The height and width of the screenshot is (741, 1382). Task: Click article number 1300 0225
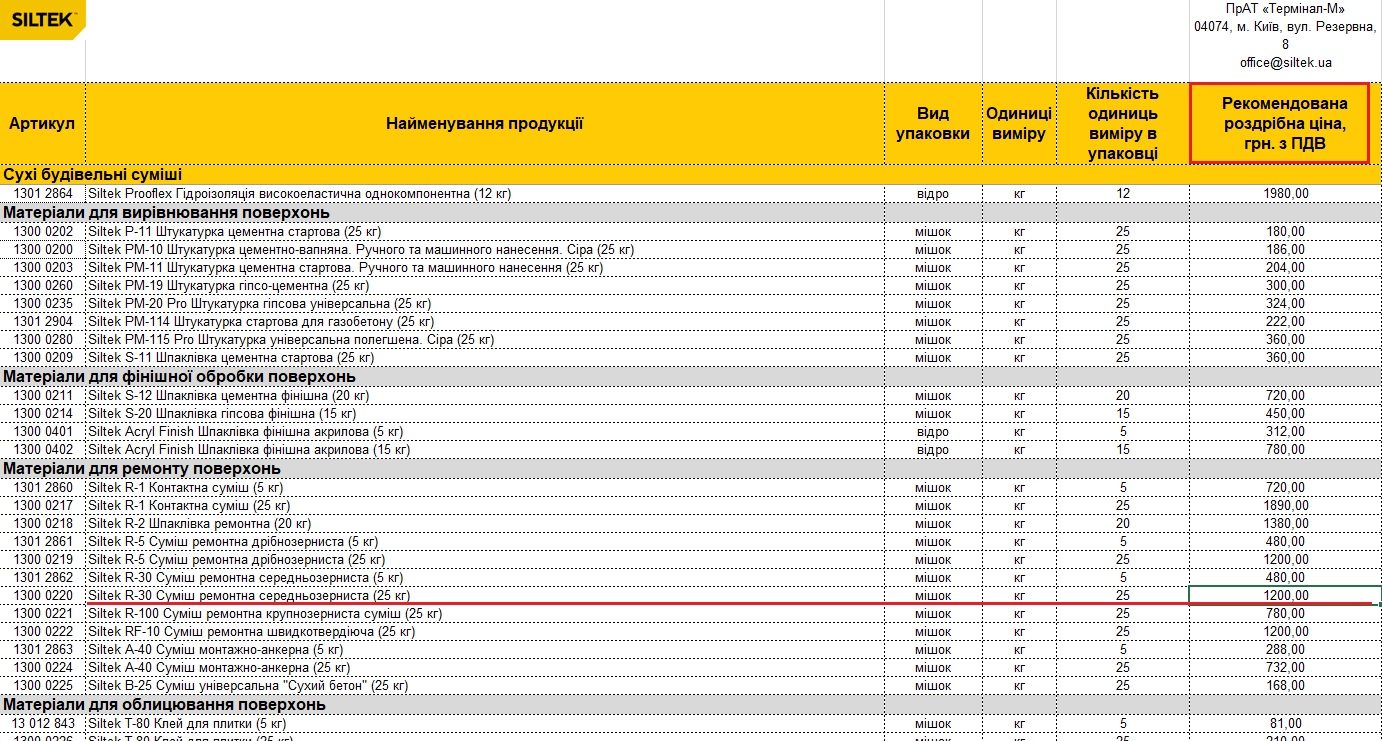point(43,685)
